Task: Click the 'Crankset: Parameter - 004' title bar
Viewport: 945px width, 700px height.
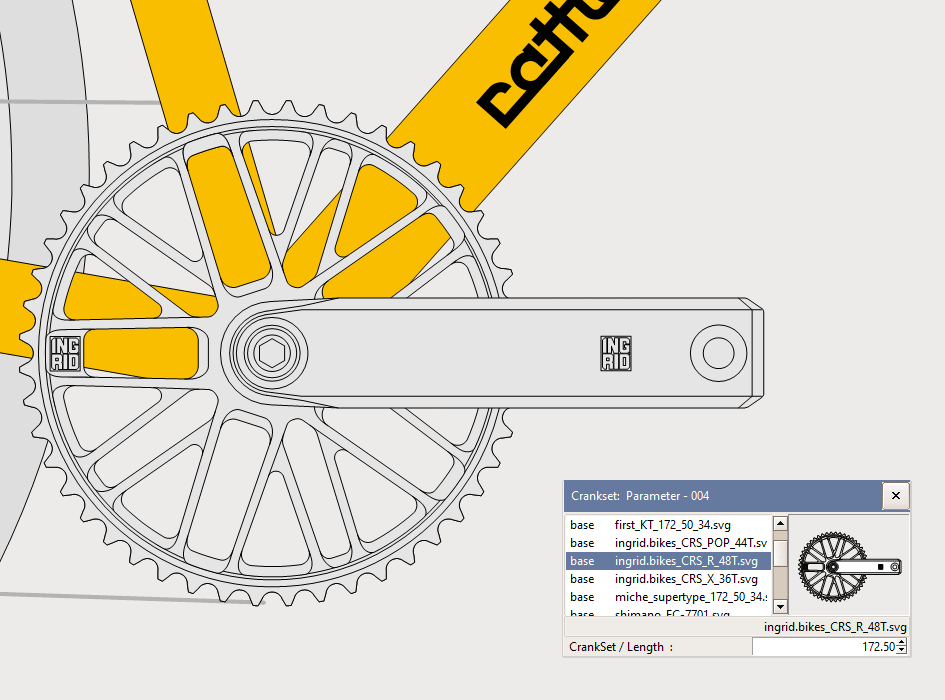Action: (723, 496)
